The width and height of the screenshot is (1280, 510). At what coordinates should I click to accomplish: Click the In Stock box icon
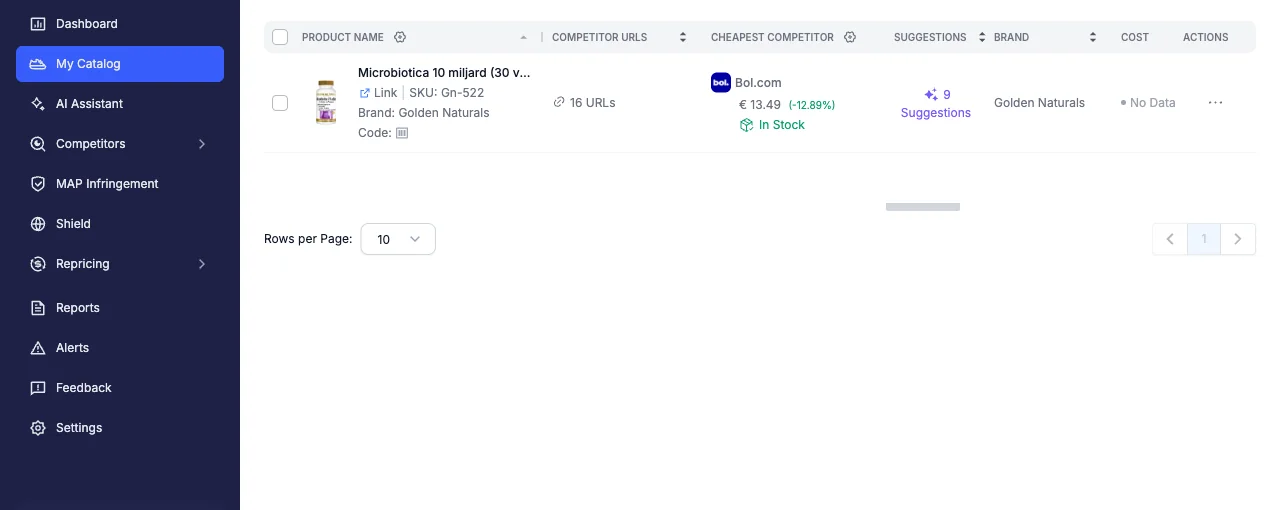coord(746,125)
